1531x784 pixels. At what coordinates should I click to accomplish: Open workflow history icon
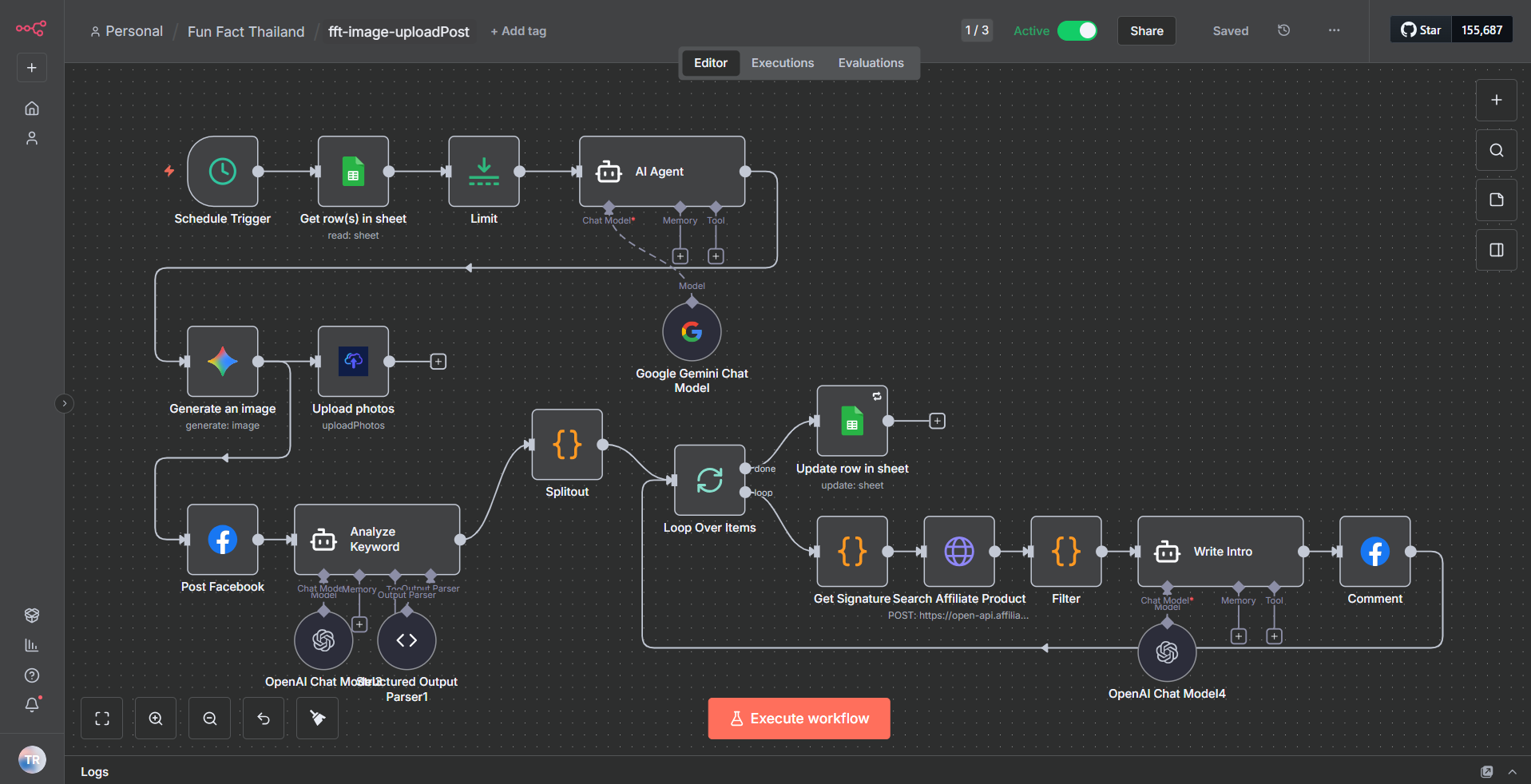[1283, 30]
